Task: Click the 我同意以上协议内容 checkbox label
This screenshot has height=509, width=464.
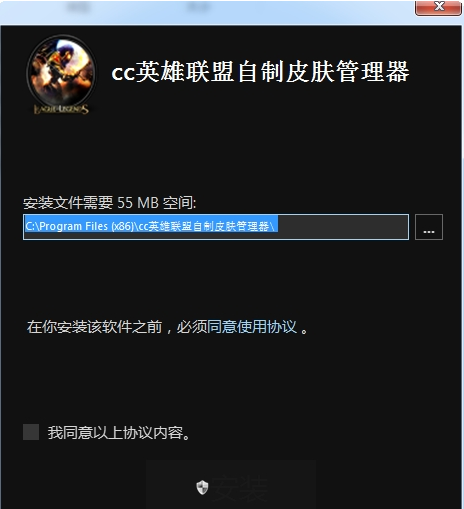Action: coord(119,433)
